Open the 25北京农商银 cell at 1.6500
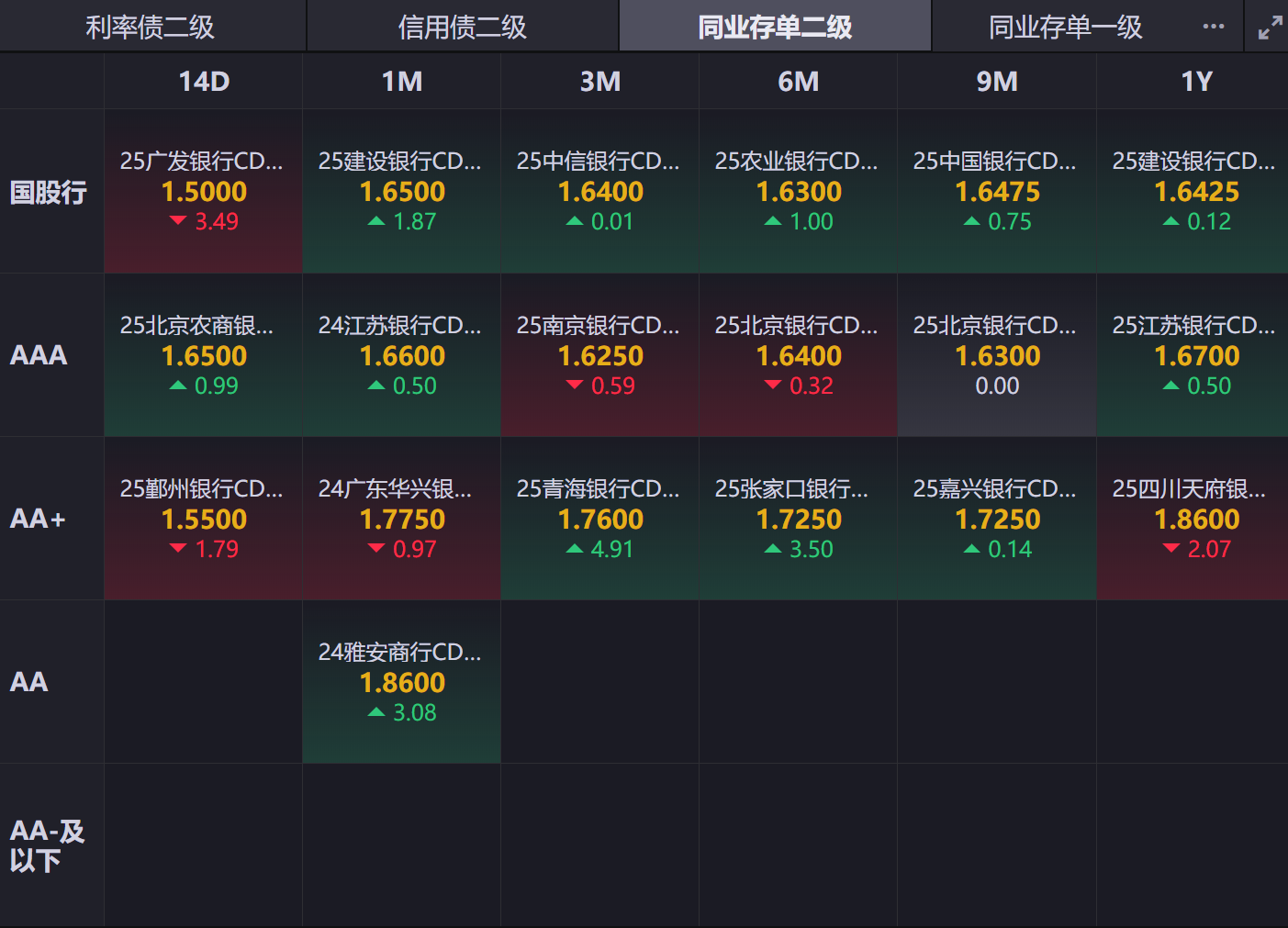1288x928 pixels. point(204,355)
